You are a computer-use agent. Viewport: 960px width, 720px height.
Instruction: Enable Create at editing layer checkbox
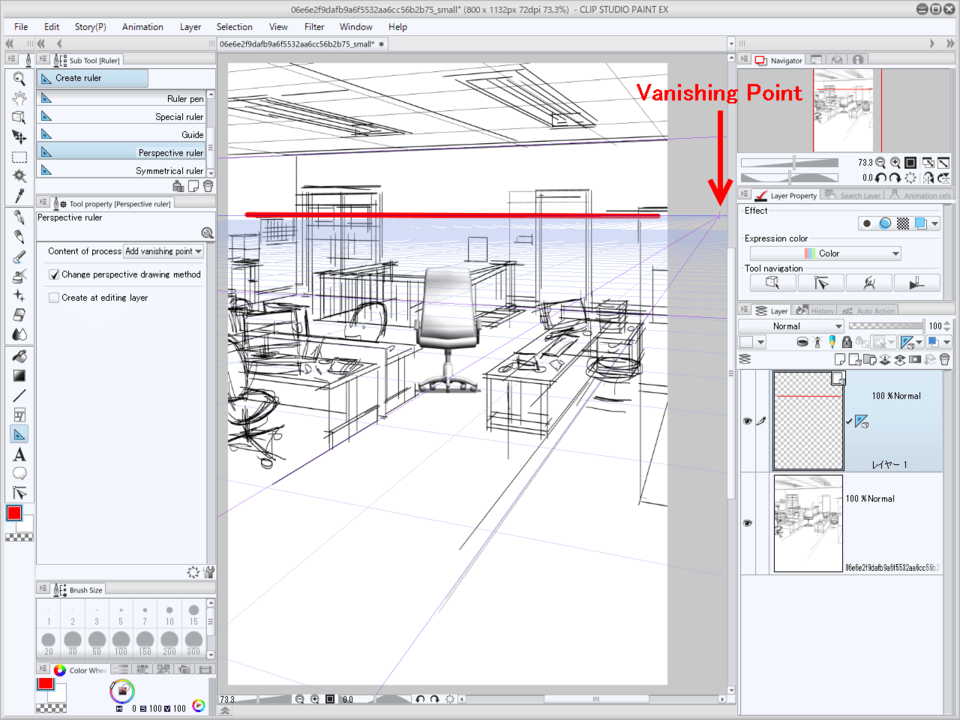pyautogui.click(x=55, y=298)
